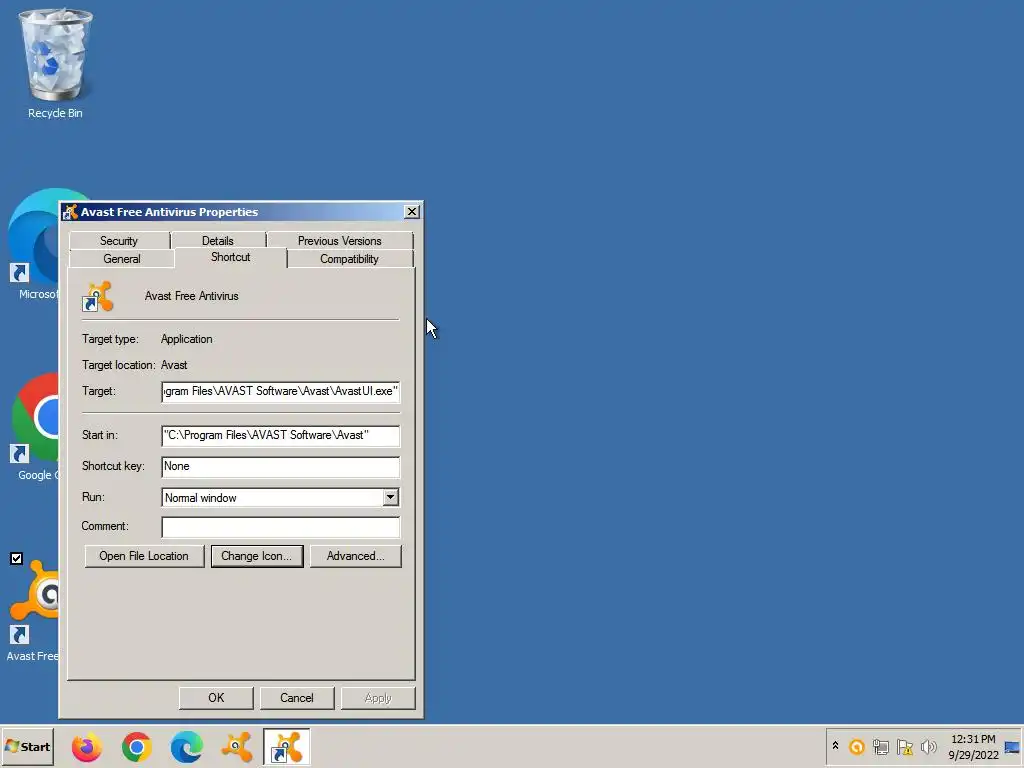Show hidden system tray icons
The width and height of the screenshot is (1024, 768).
point(835,746)
